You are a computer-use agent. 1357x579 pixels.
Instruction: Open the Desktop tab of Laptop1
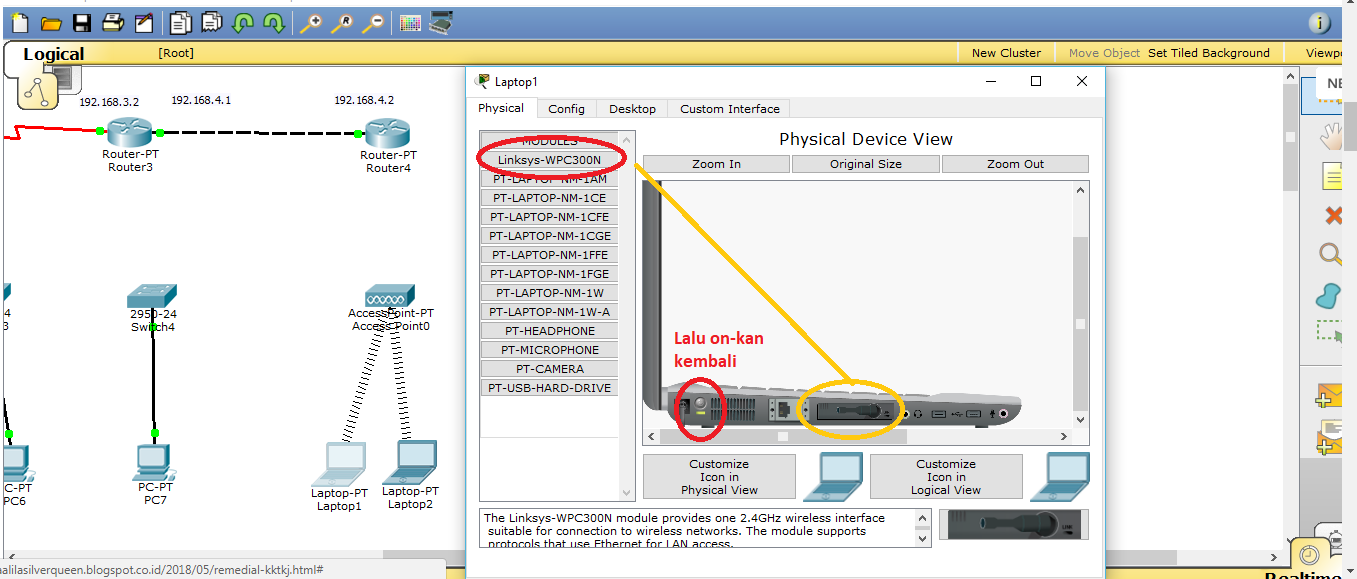point(631,108)
